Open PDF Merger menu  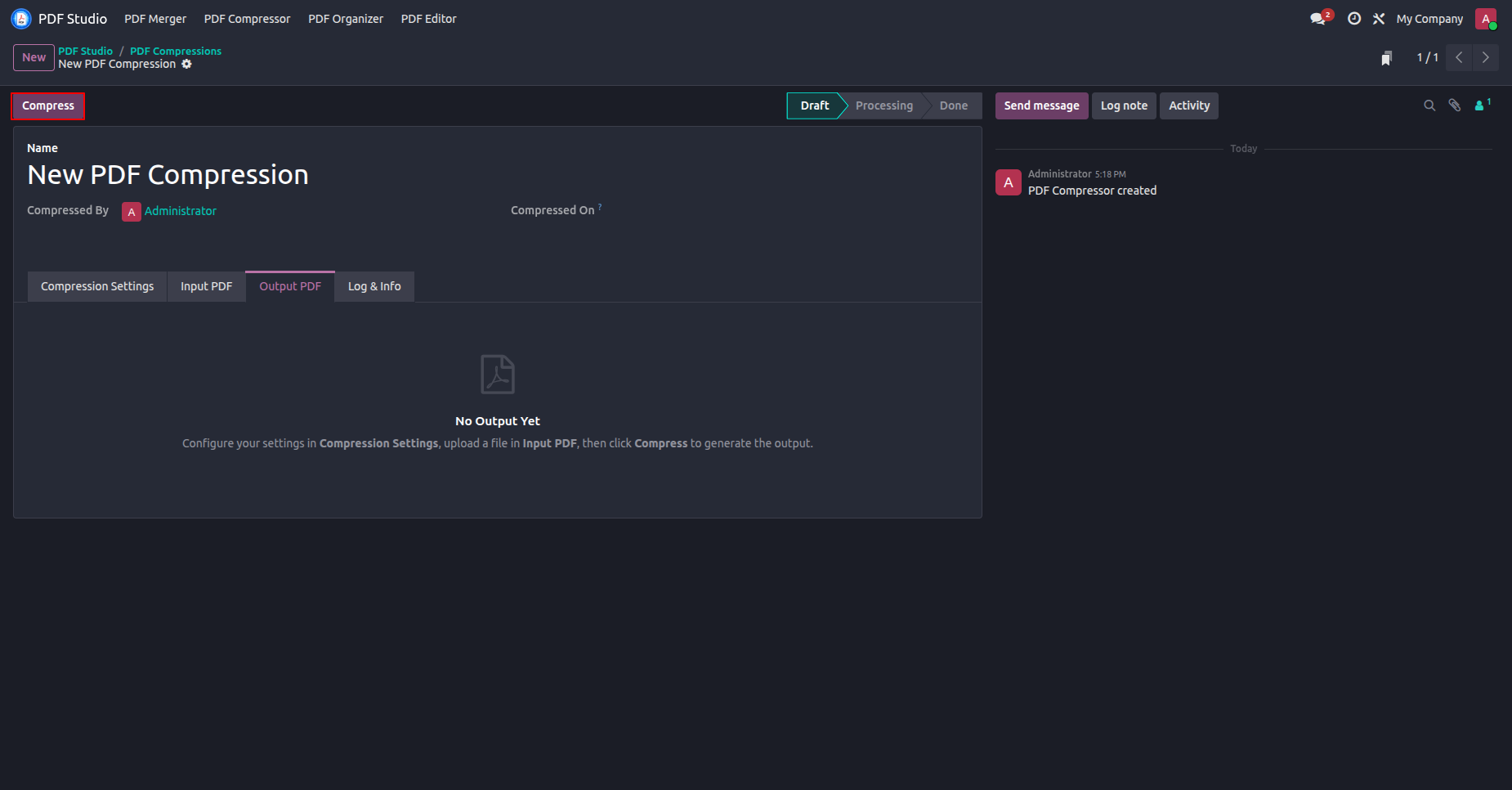click(x=155, y=19)
